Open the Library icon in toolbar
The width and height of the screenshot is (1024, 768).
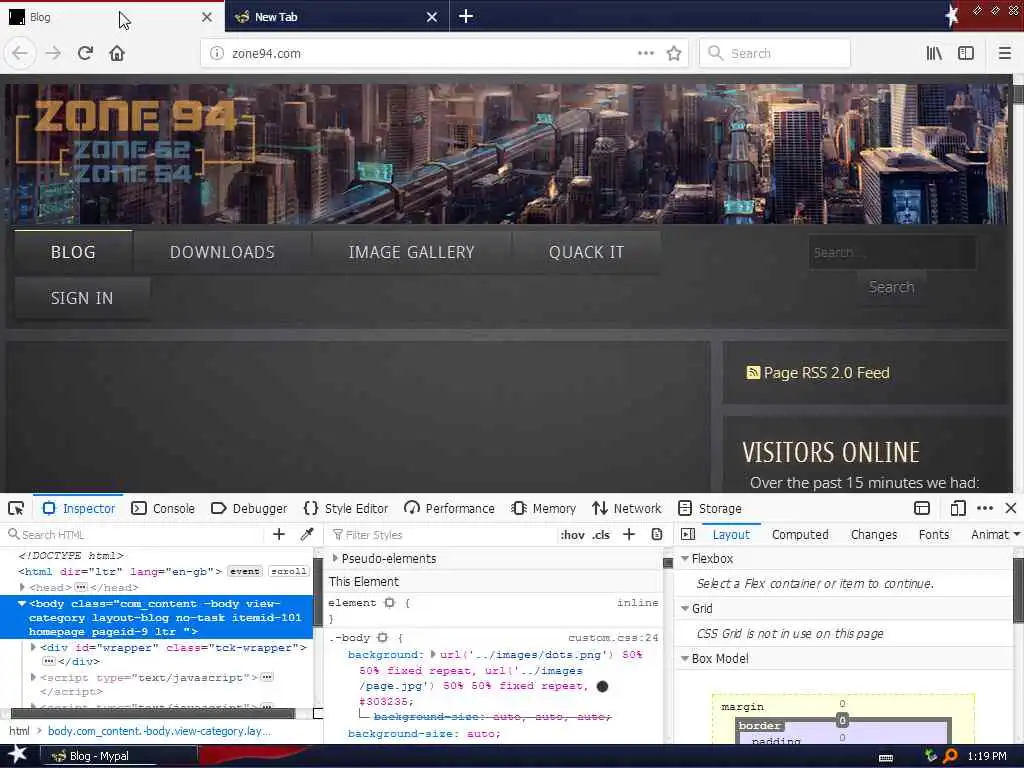[934, 53]
